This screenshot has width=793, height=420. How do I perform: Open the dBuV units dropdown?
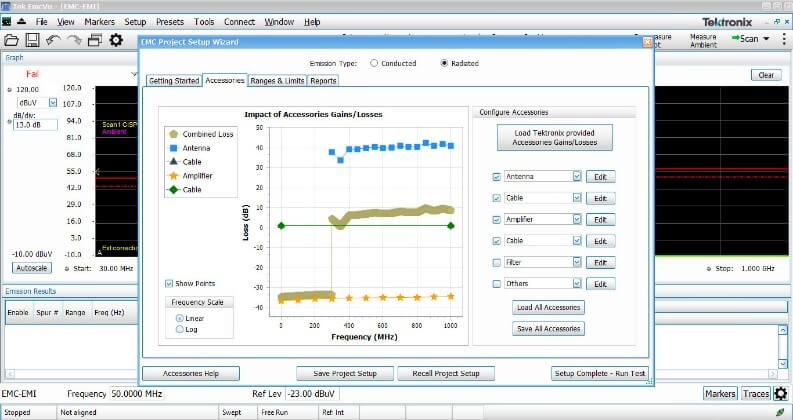[x=51, y=102]
